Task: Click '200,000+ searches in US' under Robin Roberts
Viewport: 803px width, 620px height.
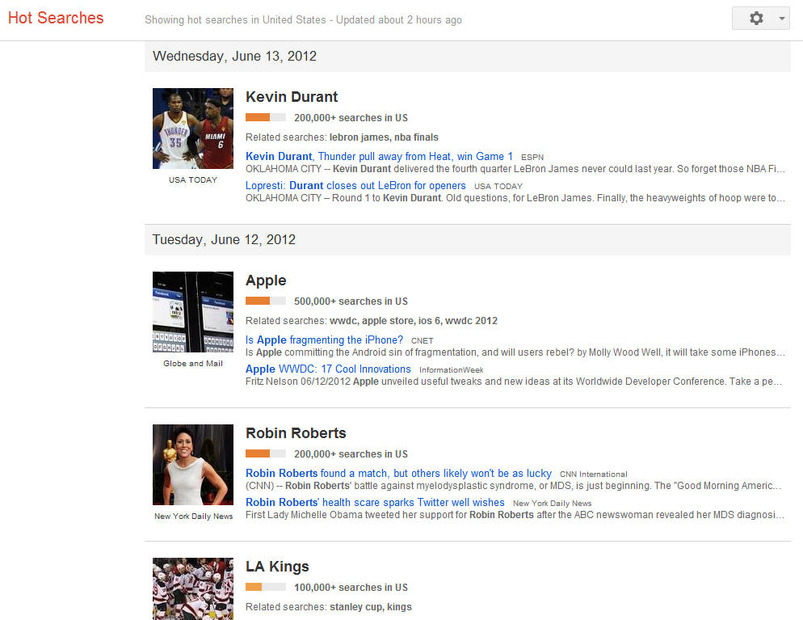Action: [x=351, y=454]
